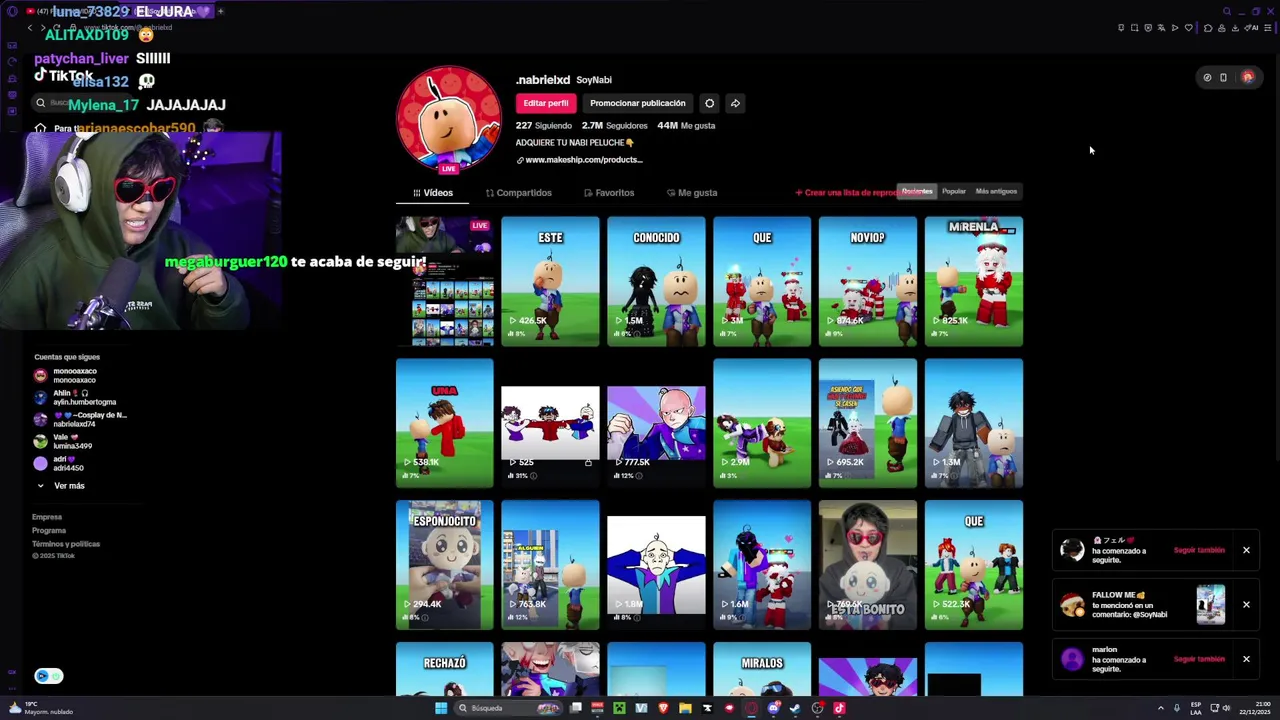Image resolution: width=1280 pixels, height=720 pixels.
Task: Click the Búsqueda taskbar search box
Action: [x=509, y=708]
